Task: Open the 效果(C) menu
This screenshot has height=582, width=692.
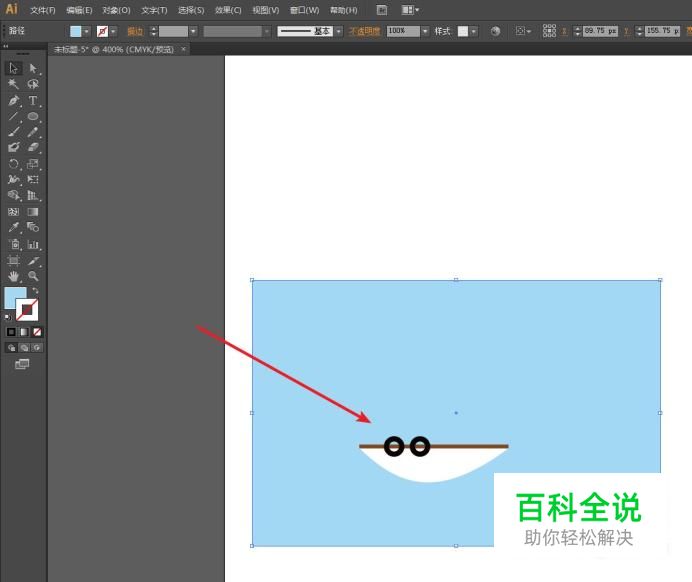Action: click(x=228, y=10)
